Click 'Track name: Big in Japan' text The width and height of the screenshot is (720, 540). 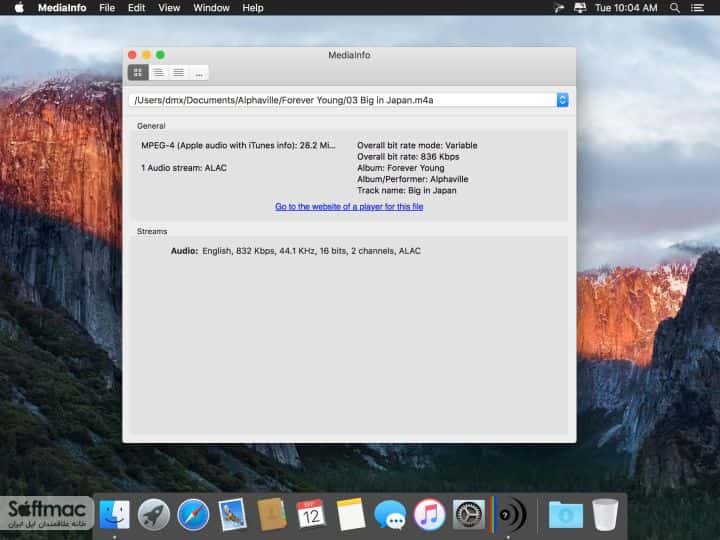[407, 191]
